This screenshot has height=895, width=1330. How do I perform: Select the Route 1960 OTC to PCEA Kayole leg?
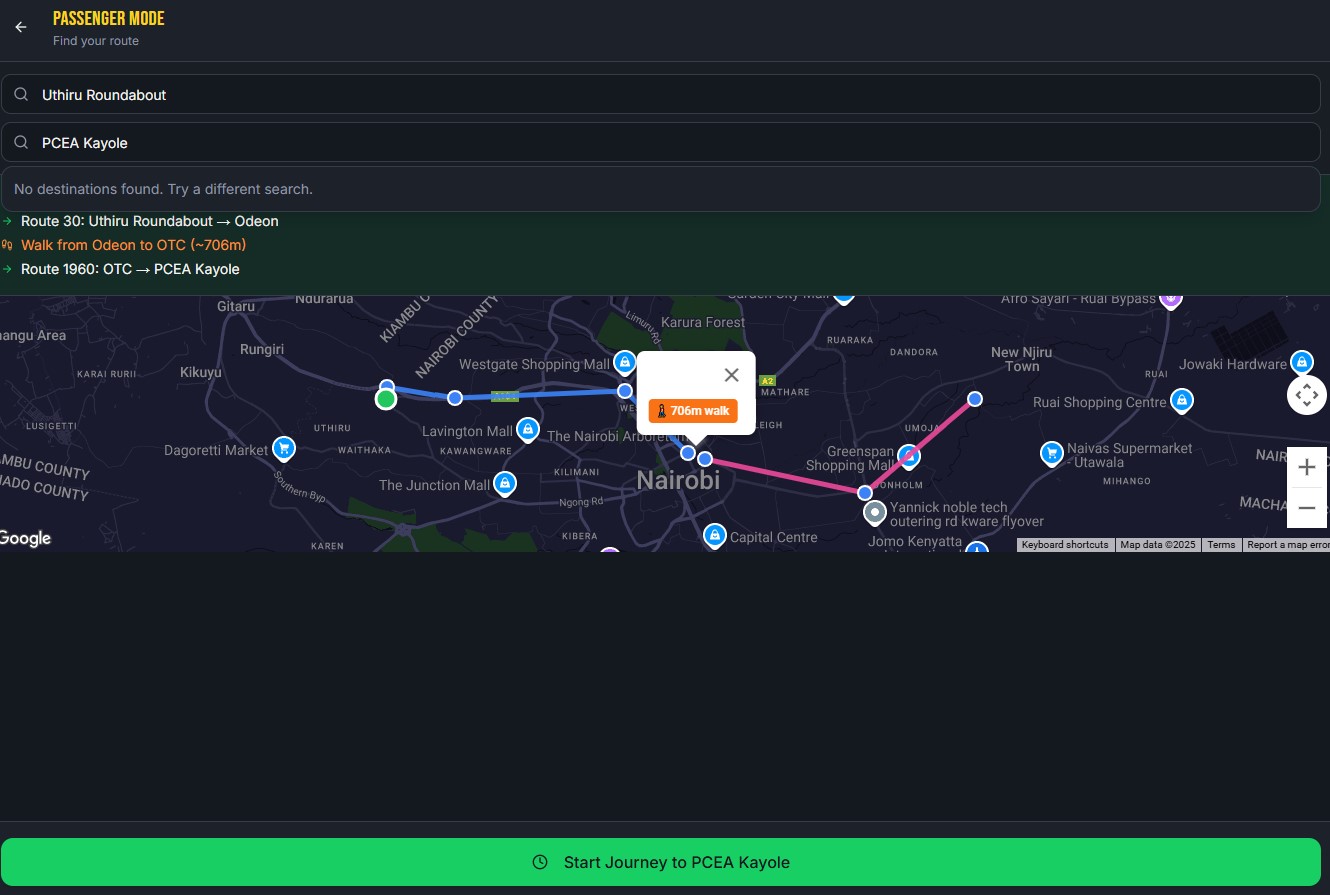point(130,269)
